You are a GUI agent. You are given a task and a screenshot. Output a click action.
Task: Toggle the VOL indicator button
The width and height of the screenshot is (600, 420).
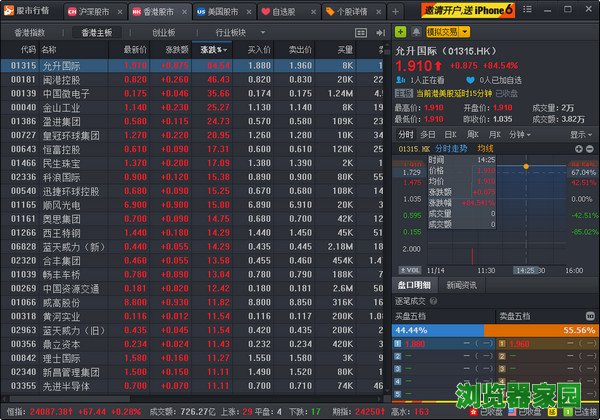tap(409, 269)
